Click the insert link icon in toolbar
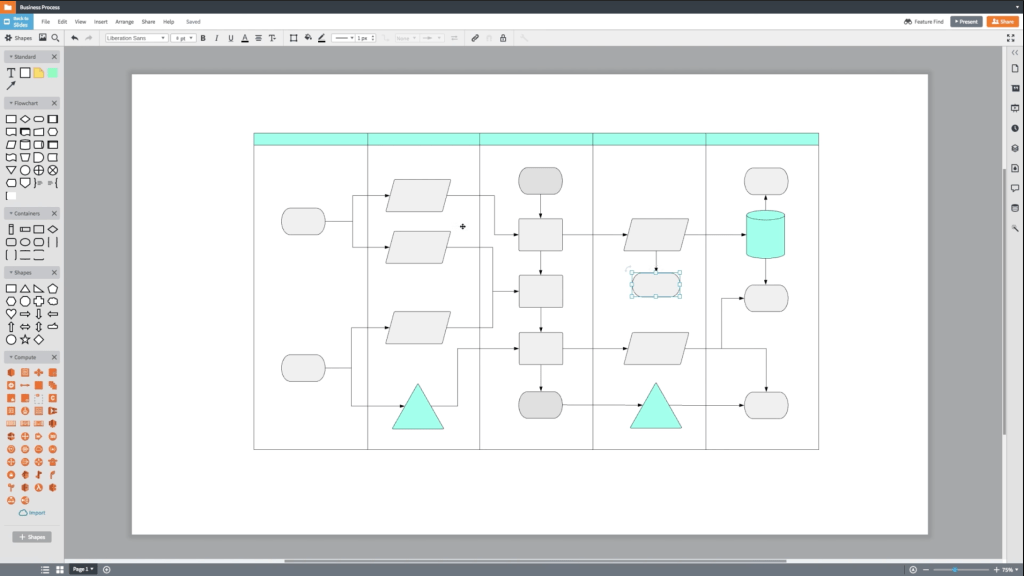 475,38
